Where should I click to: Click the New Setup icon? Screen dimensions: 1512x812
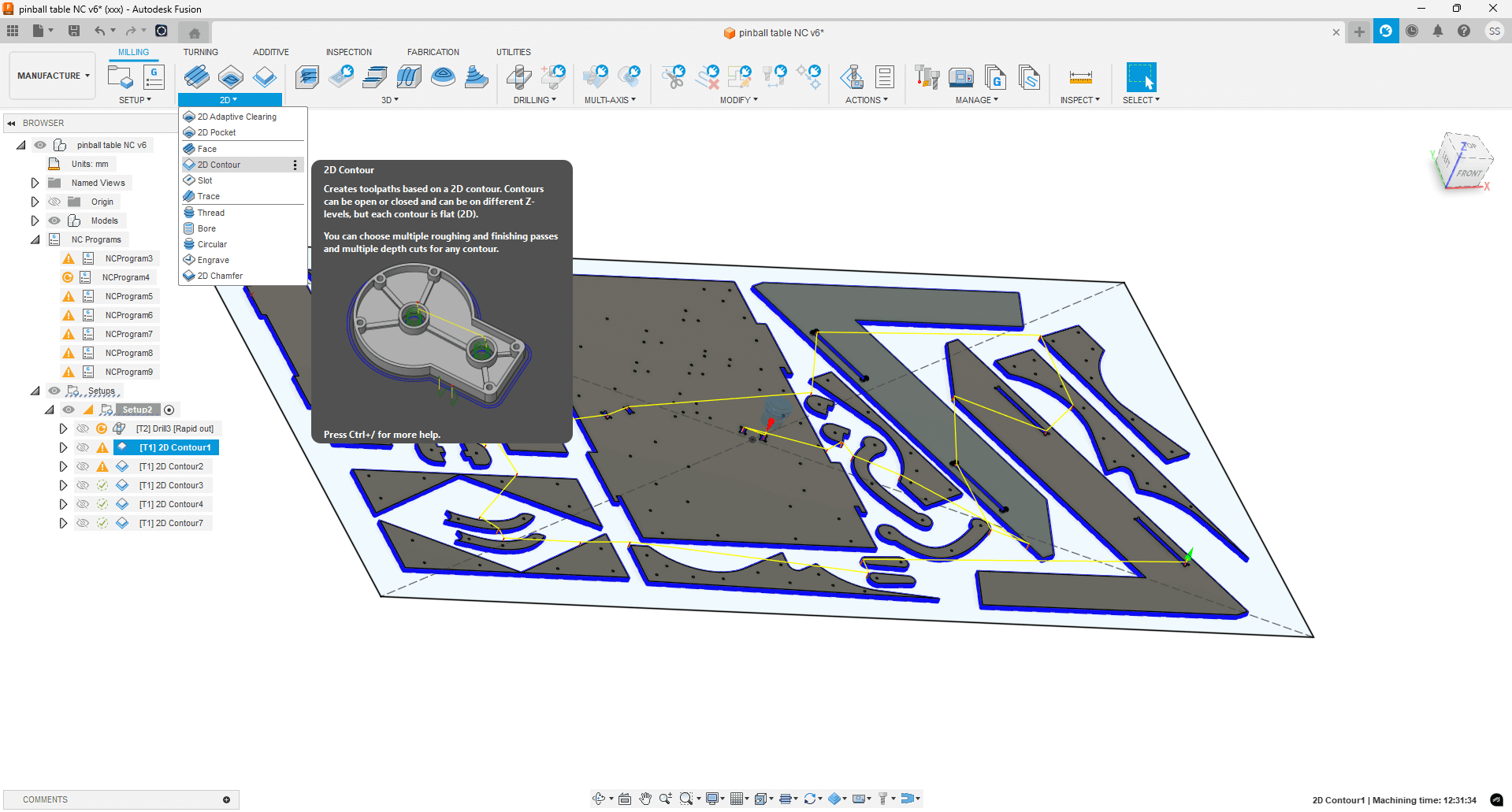pos(120,77)
